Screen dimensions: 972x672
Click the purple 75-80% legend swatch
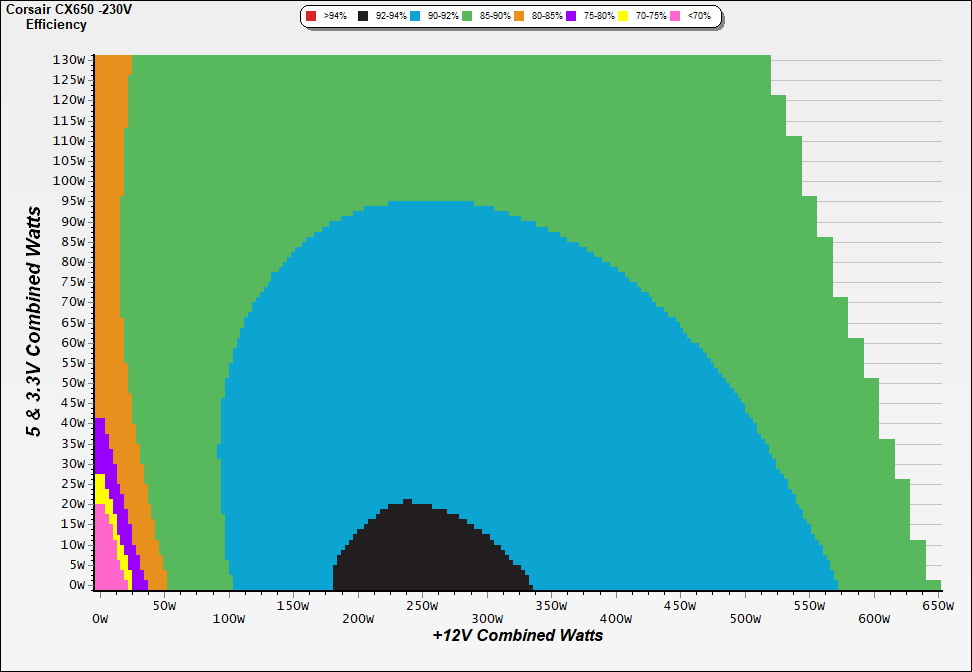pyautogui.click(x=572, y=17)
